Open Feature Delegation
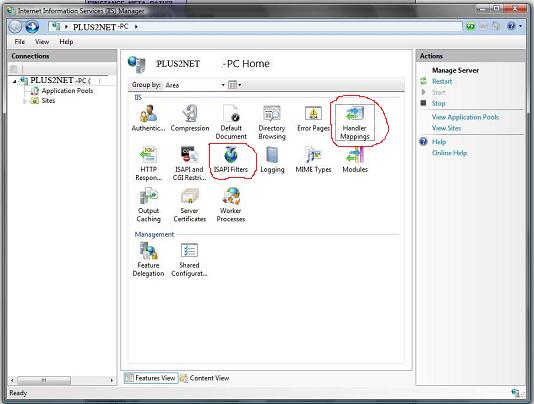534x404 pixels. (x=148, y=260)
